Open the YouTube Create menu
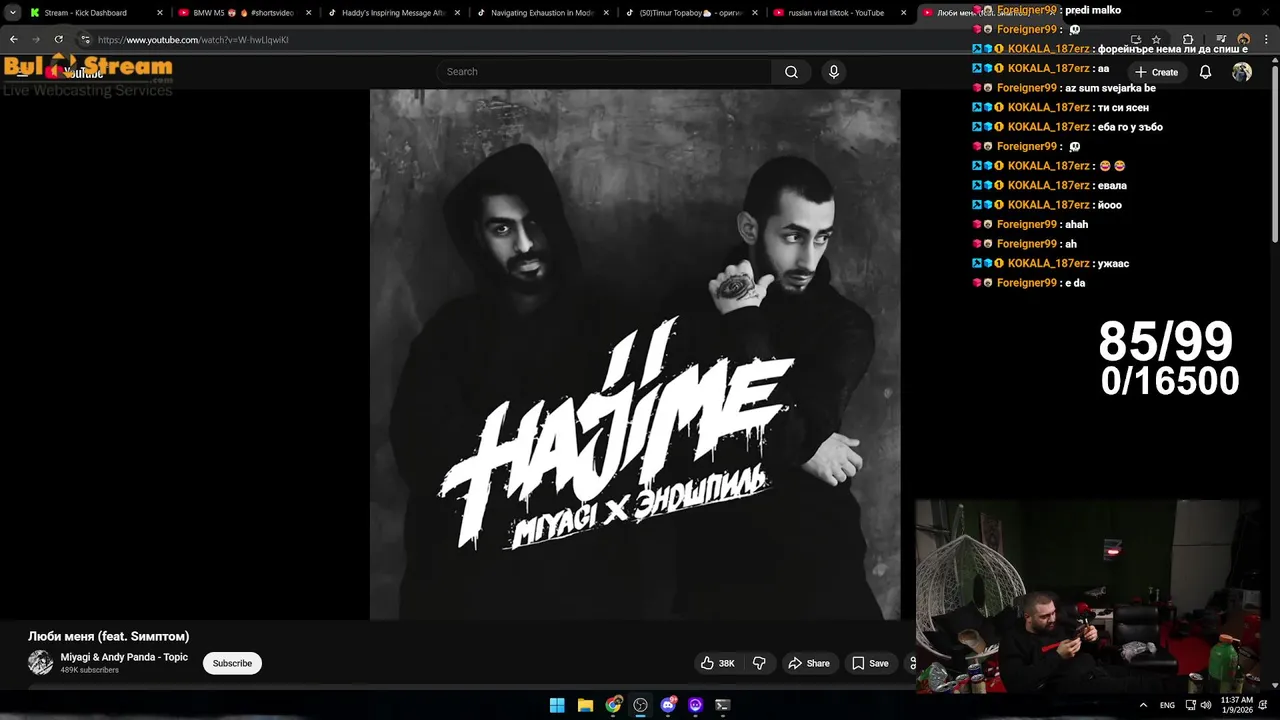The width and height of the screenshot is (1280, 720). 1157,72
